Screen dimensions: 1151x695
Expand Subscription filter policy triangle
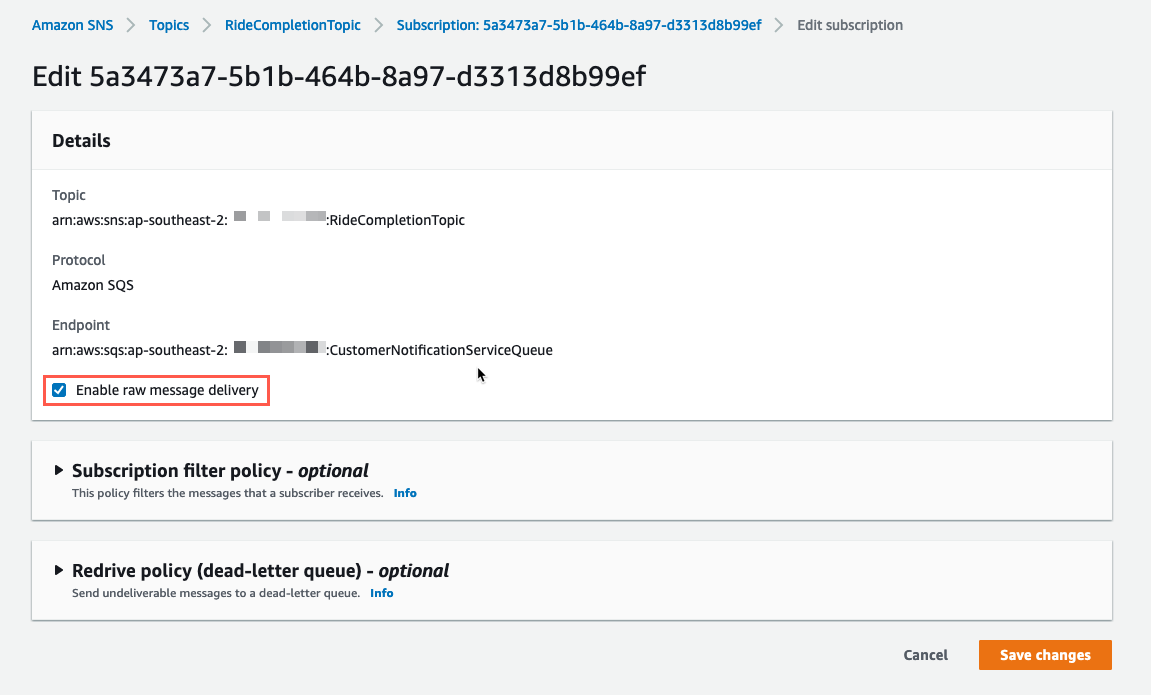(59, 470)
